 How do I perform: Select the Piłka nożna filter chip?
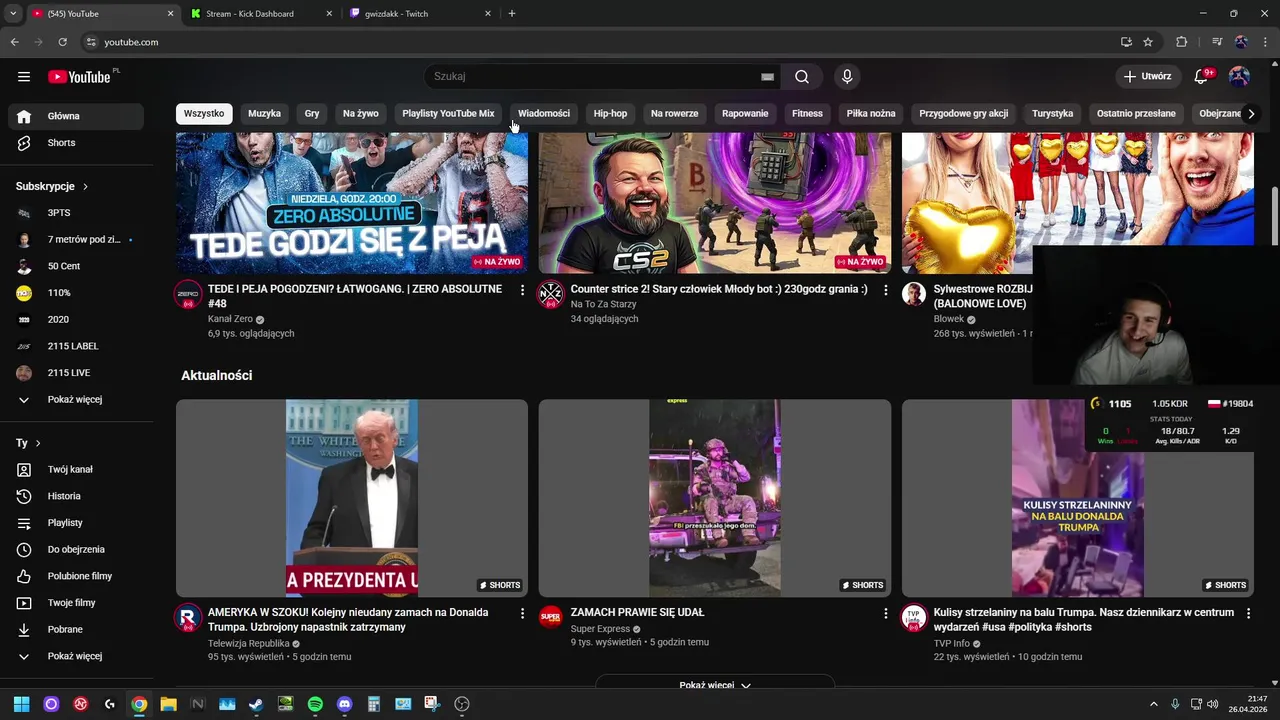871,114
